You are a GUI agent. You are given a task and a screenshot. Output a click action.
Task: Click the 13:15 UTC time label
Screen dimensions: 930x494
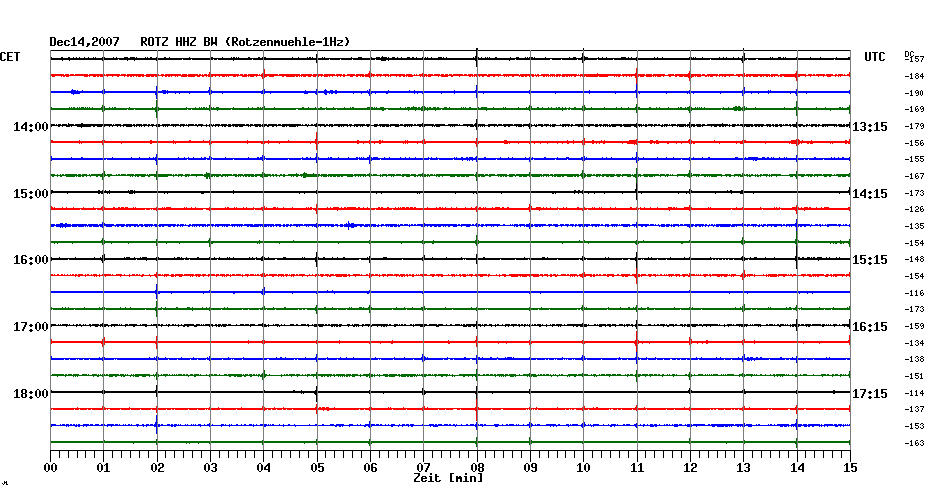click(870, 127)
